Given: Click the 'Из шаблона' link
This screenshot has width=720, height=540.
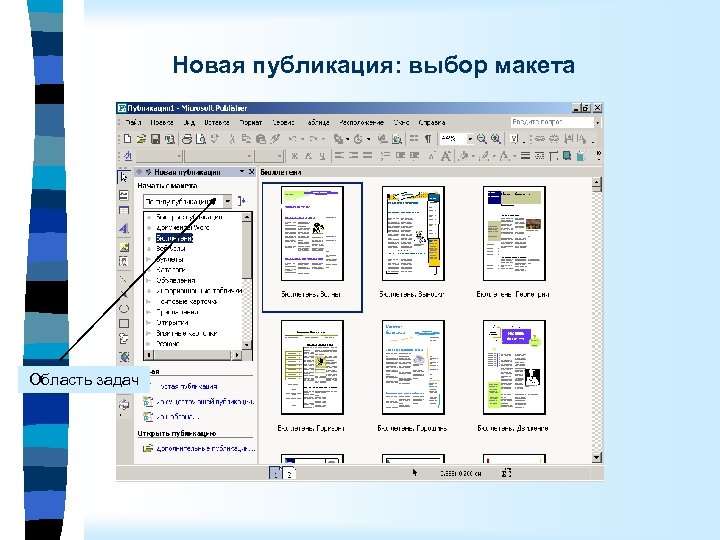Looking at the screenshot, I should (x=177, y=417).
